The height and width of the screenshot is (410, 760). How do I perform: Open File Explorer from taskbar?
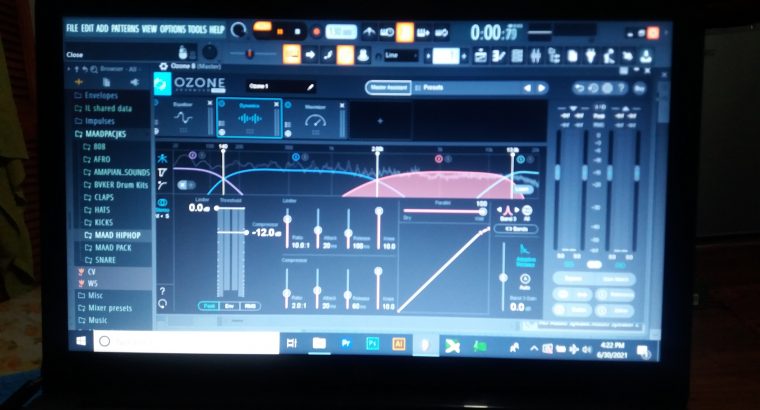[x=319, y=344]
